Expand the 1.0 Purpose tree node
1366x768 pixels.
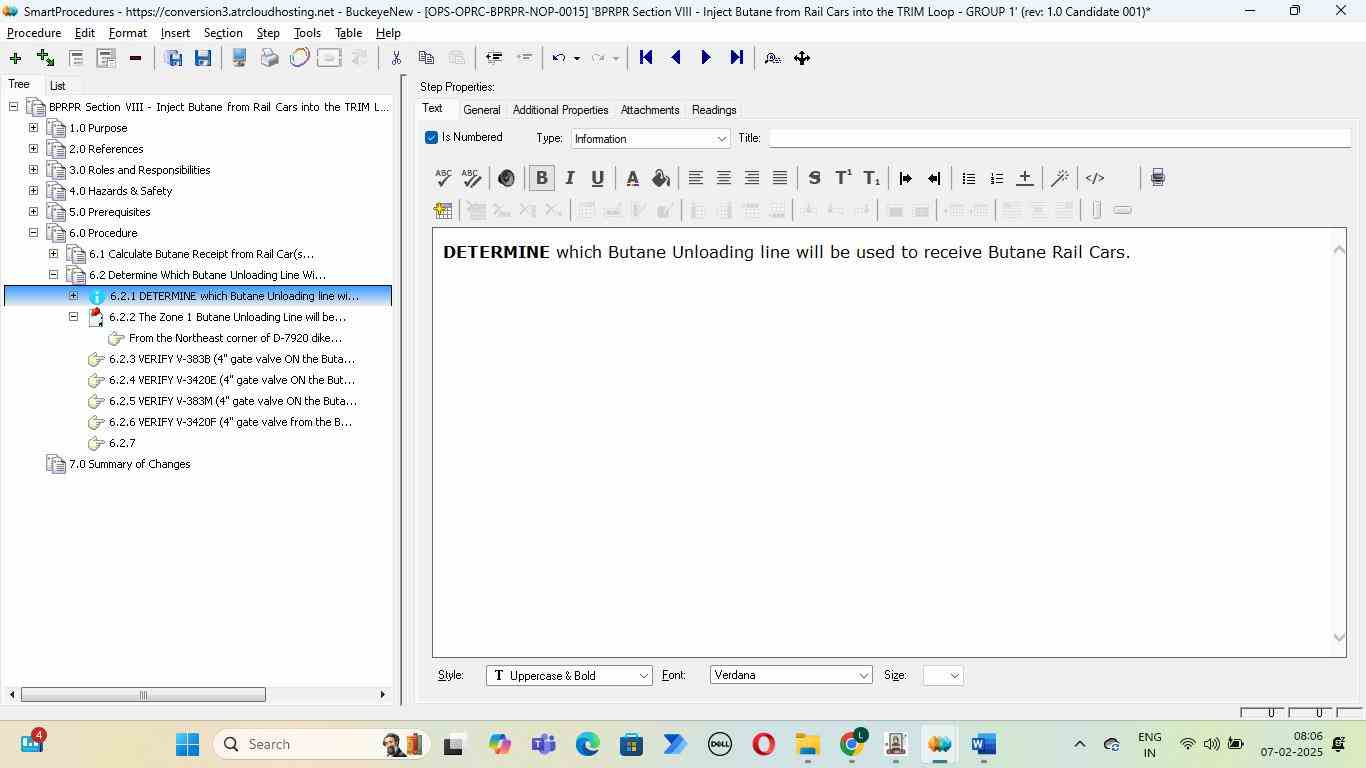(x=33, y=128)
